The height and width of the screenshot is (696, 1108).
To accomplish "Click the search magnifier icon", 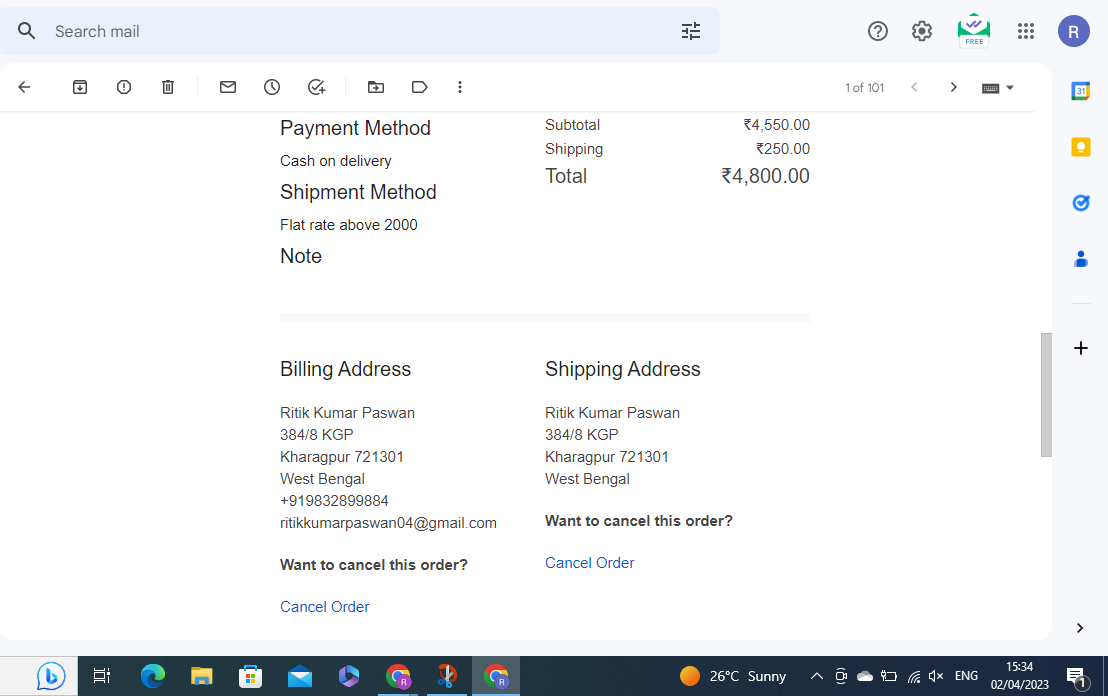I will 26,31.
